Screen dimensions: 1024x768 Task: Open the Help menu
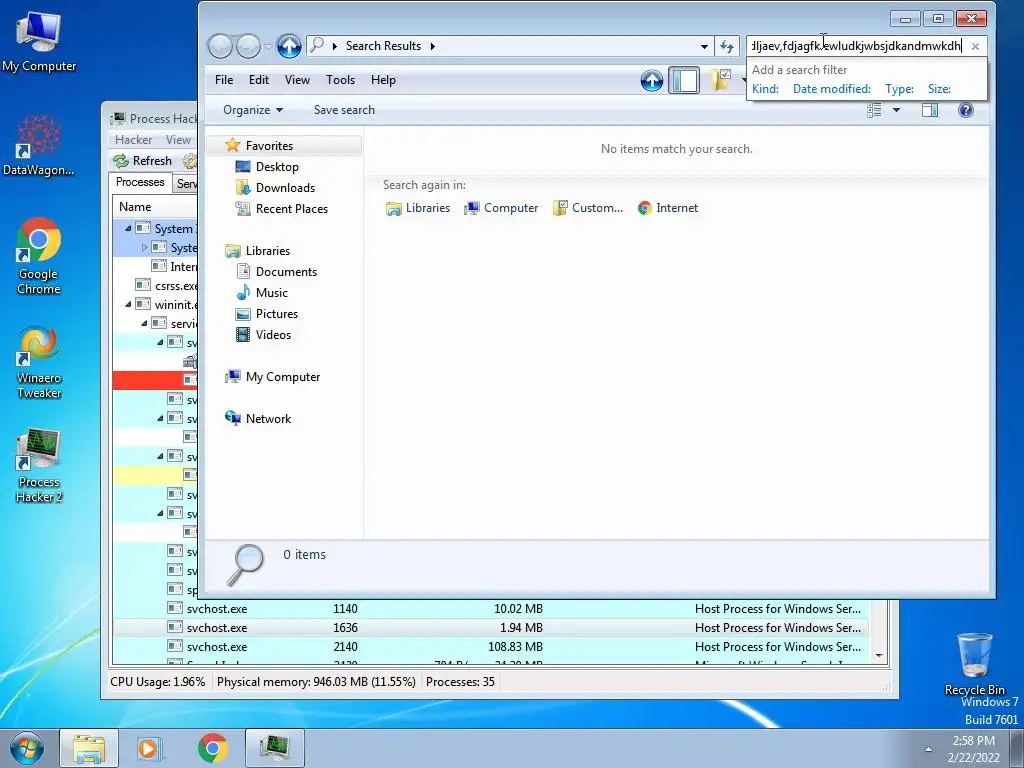pyautogui.click(x=383, y=80)
